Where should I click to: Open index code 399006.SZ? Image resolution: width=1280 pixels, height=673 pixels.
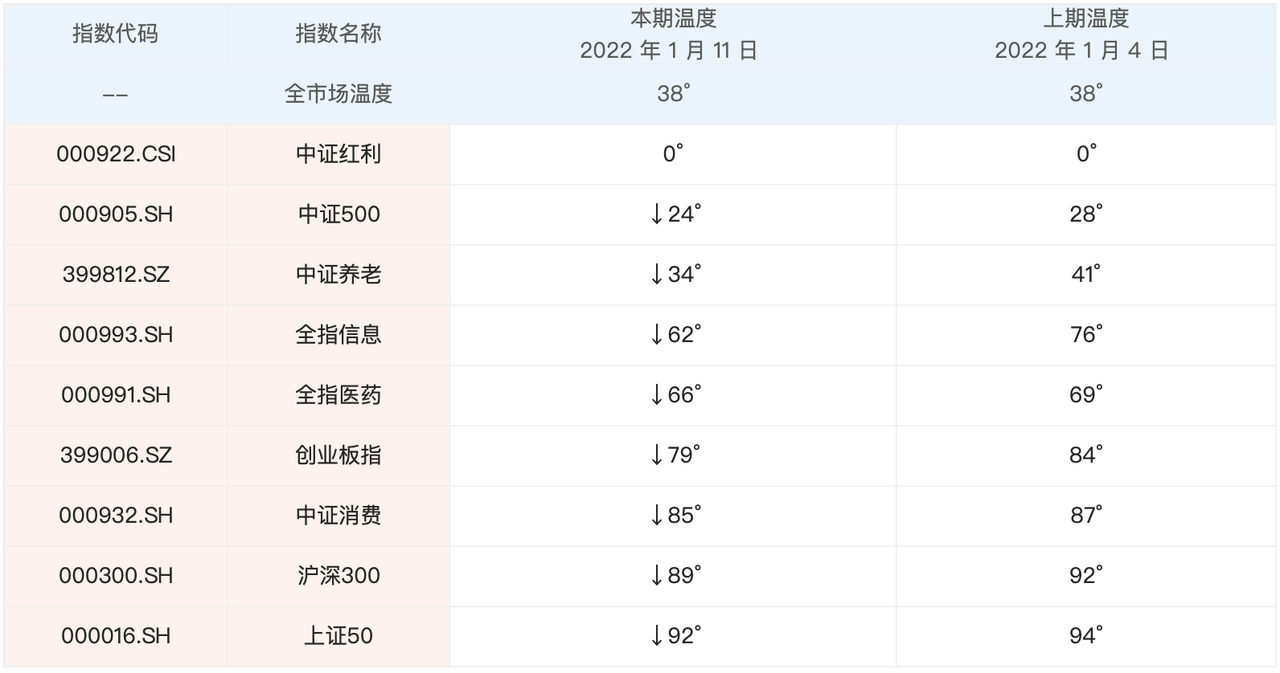click(116, 455)
